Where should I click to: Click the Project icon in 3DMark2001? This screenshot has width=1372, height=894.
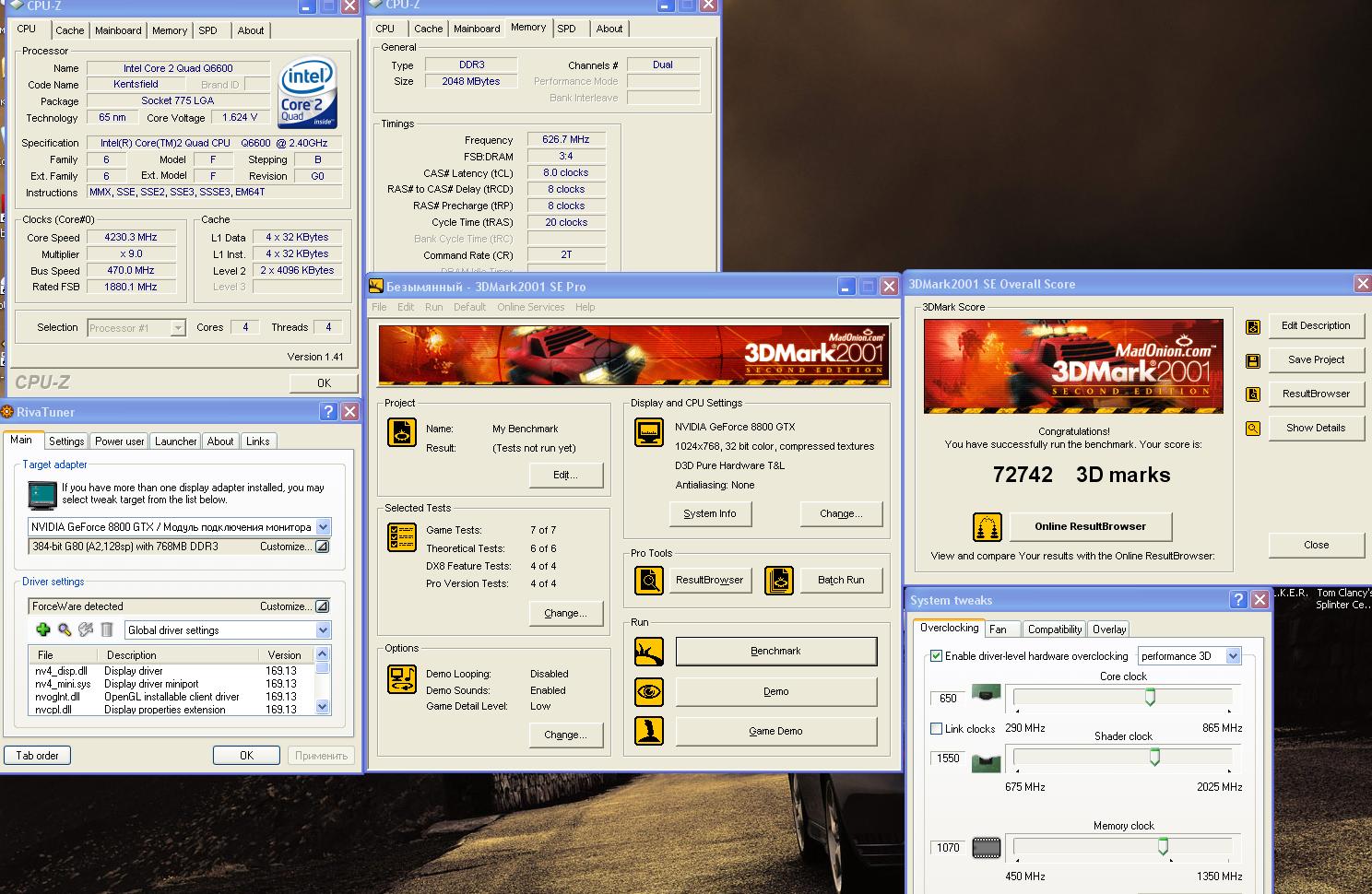402,431
